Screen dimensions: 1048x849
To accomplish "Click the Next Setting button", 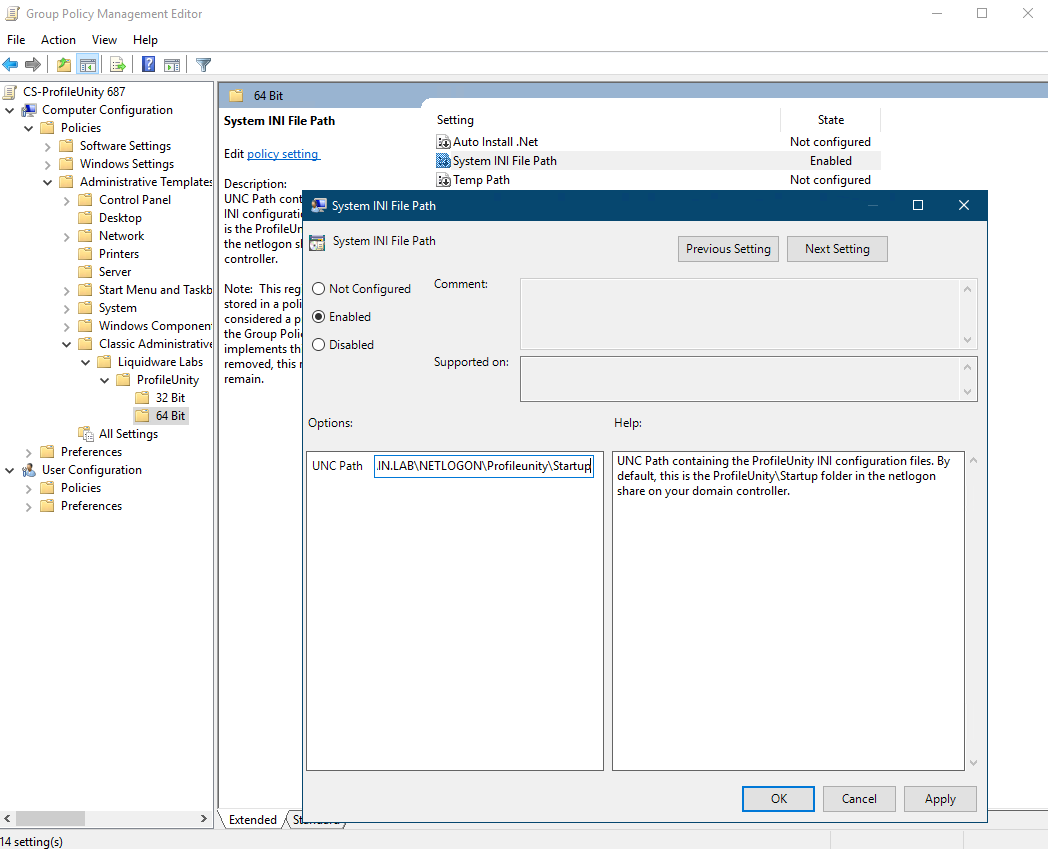I will (x=837, y=249).
